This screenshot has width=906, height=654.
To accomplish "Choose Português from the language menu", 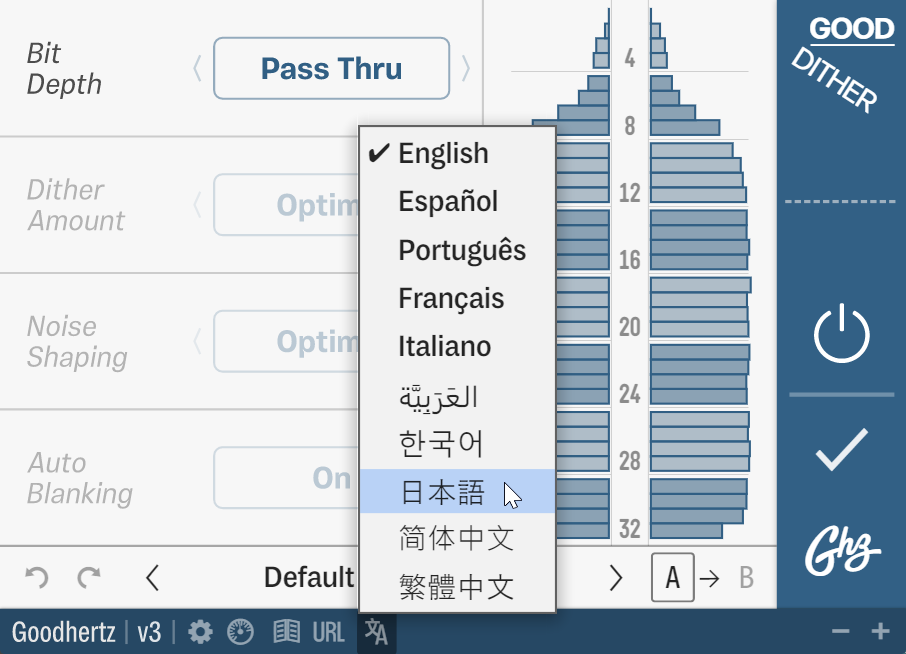I will click(457, 250).
